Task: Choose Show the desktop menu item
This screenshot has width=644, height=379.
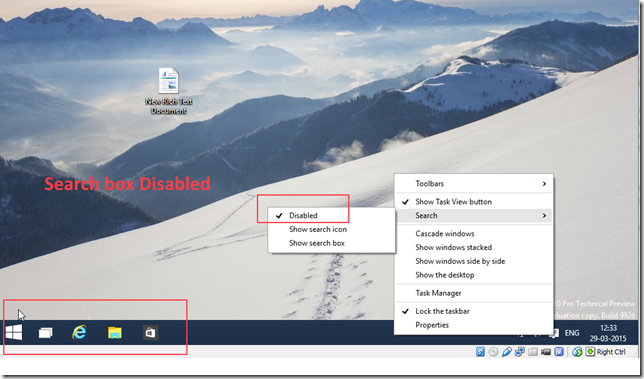Action: point(474,275)
